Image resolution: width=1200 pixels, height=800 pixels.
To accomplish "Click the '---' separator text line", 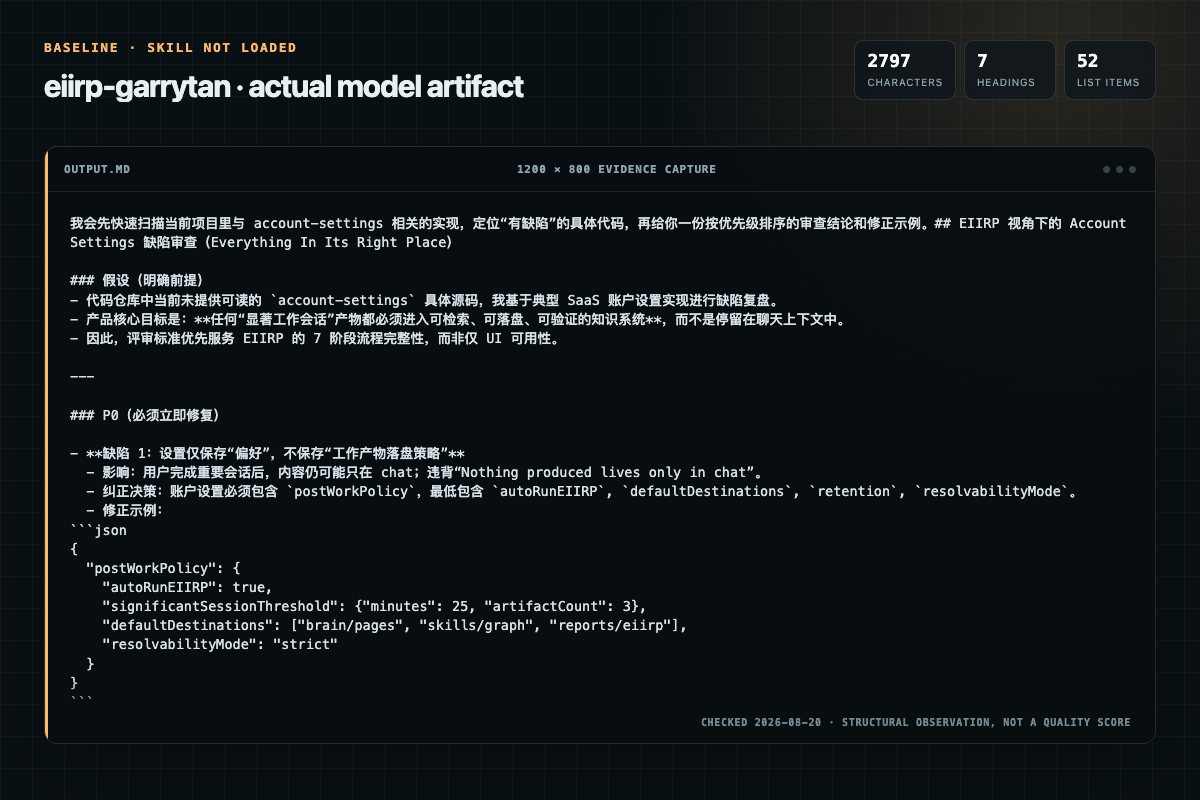I will pyautogui.click(x=82, y=376).
